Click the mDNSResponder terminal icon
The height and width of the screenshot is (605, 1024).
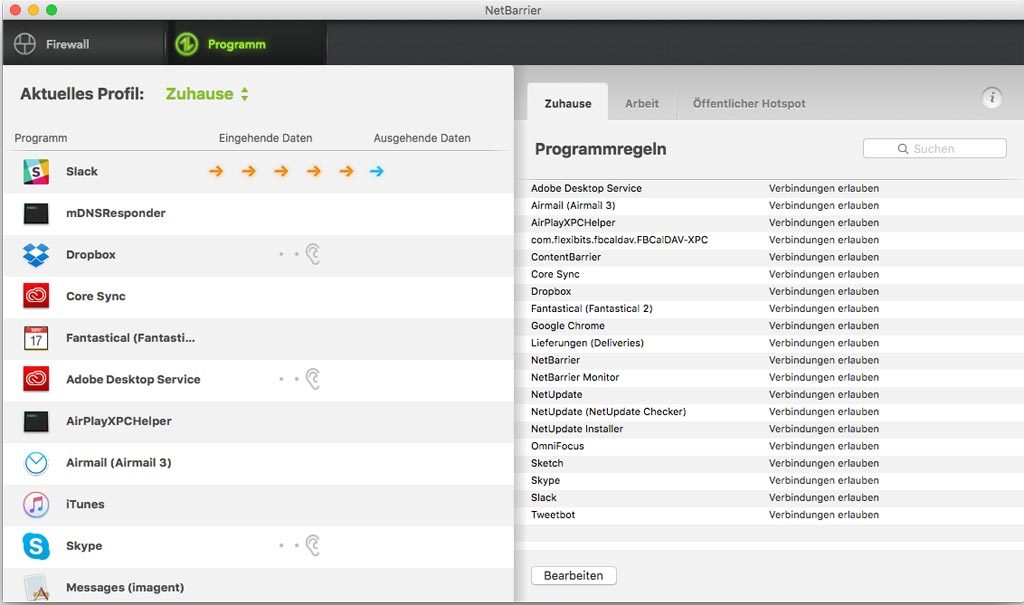(x=36, y=214)
